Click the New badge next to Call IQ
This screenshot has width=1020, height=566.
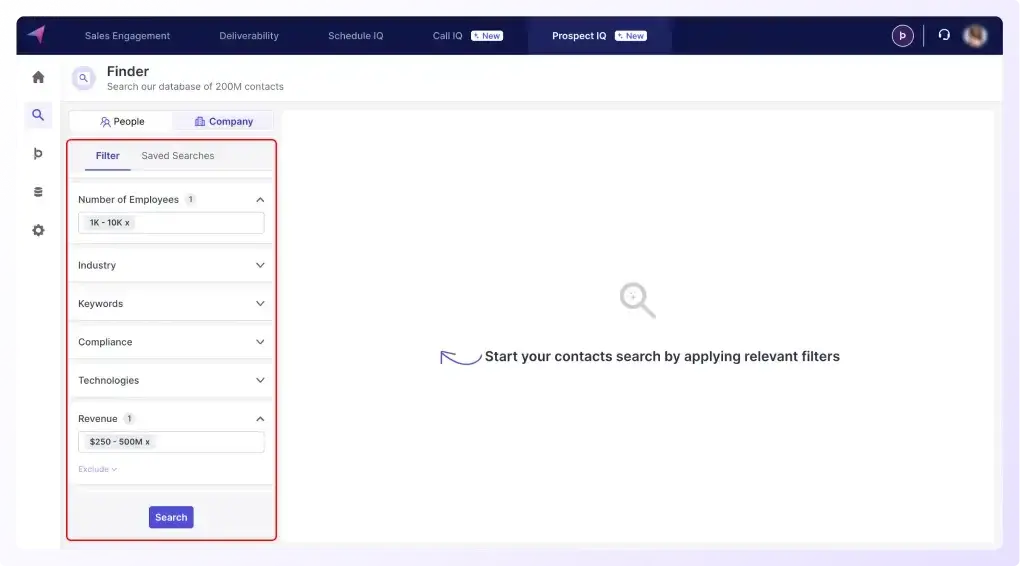click(487, 36)
